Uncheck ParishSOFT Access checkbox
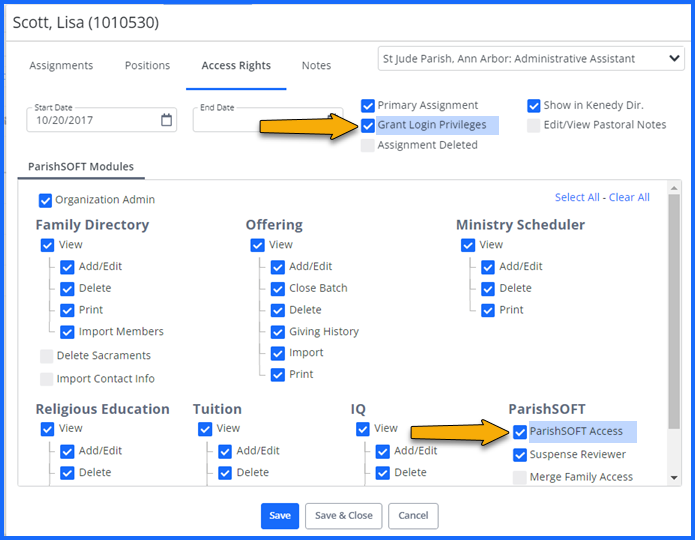This screenshot has height=540, width=695. coord(520,432)
